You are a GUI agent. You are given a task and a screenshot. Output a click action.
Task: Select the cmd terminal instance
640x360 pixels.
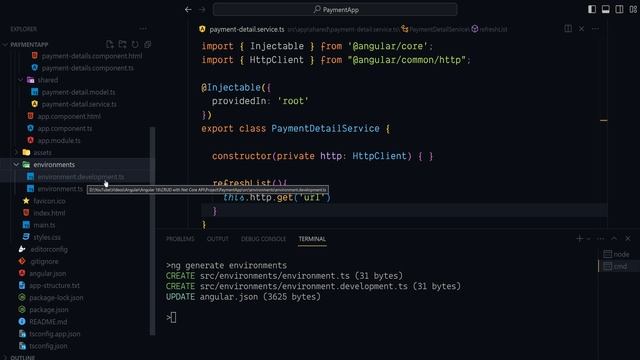coord(617,266)
